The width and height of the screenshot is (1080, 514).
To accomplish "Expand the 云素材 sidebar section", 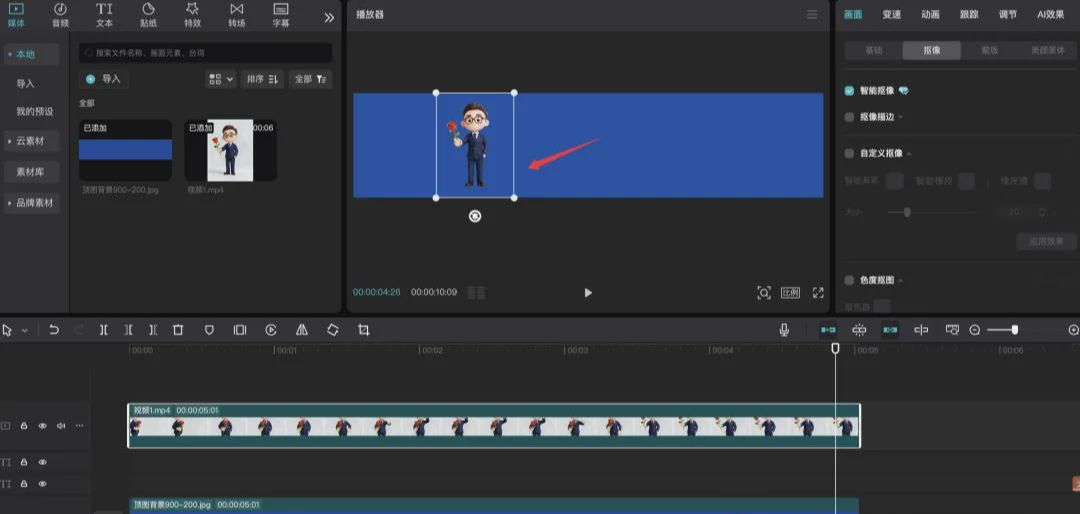I will coord(31,141).
